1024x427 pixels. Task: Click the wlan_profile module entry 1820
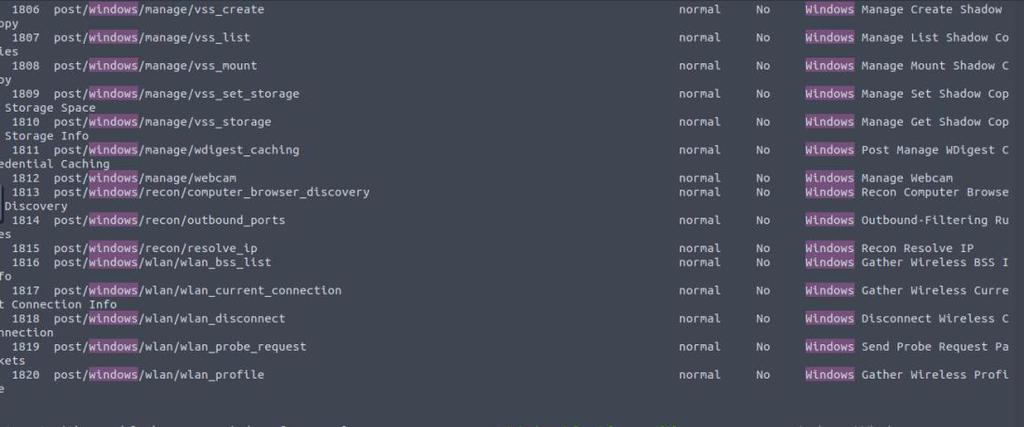[159, 375]
